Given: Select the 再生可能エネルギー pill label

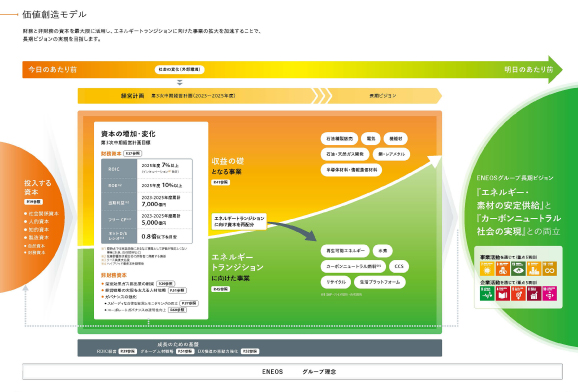Looking at the screenshot, I should pos(345,251).
